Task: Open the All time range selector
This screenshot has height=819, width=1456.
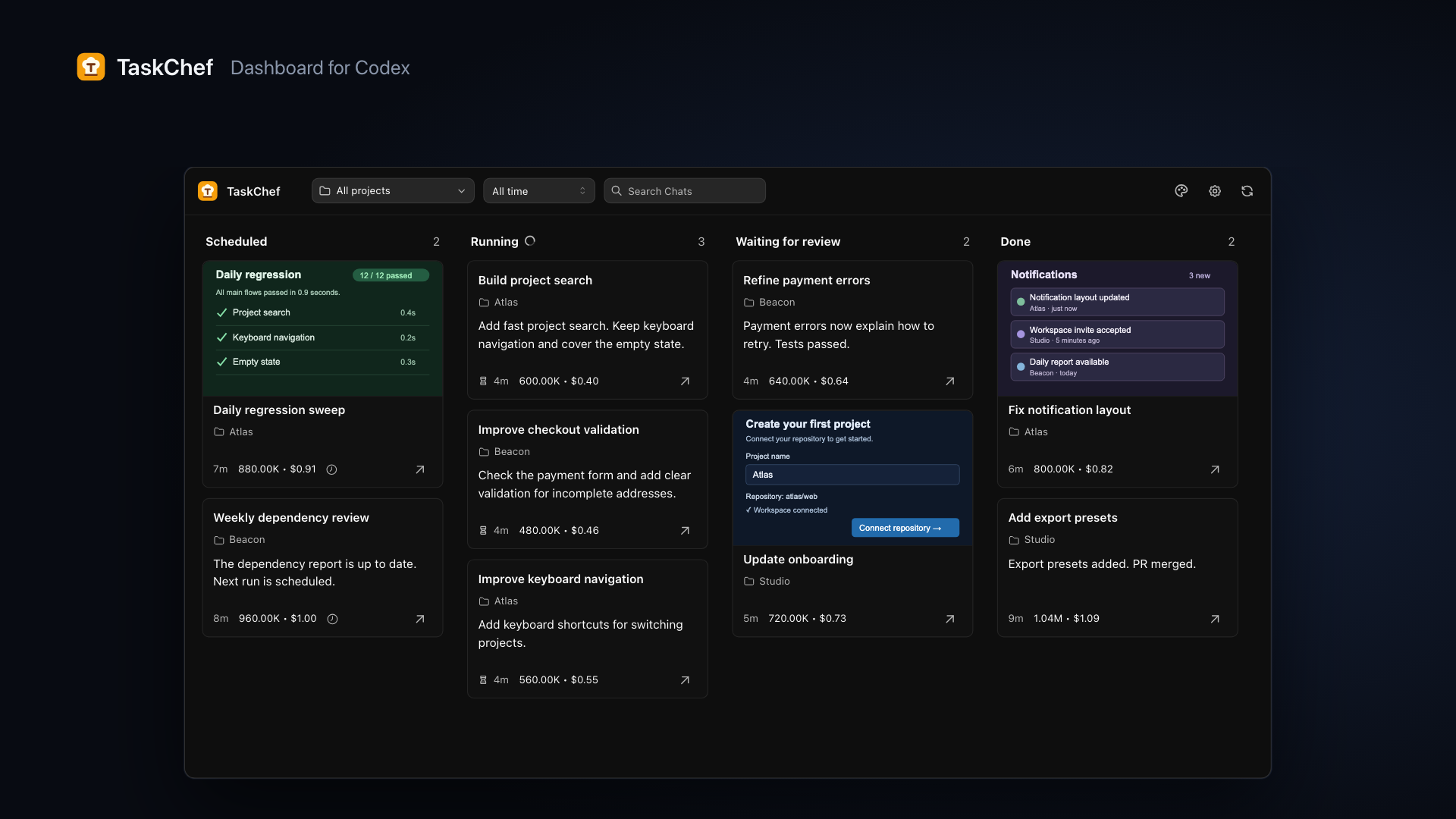Action: point(539,191)
